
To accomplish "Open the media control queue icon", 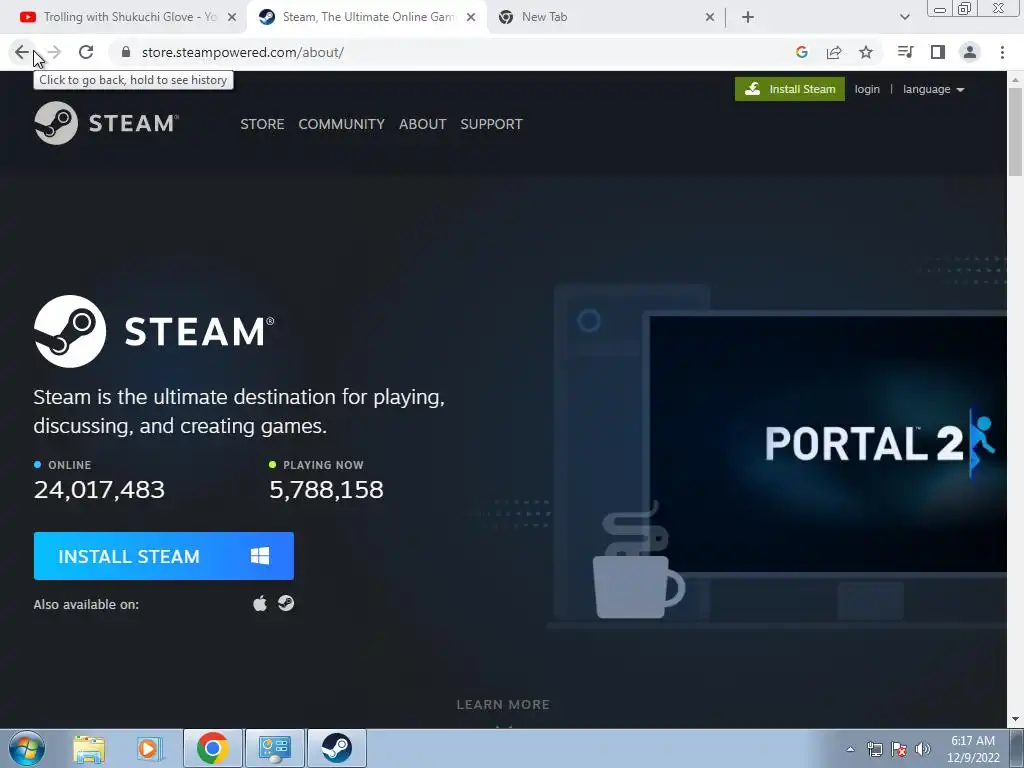I will point(905,52).
